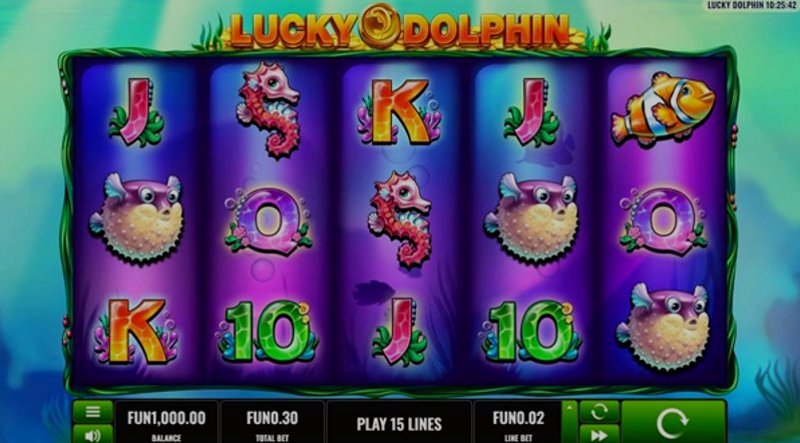Select the pufferfish on reel one
This screenshot has width=800, height=443.
pos(136,216)
